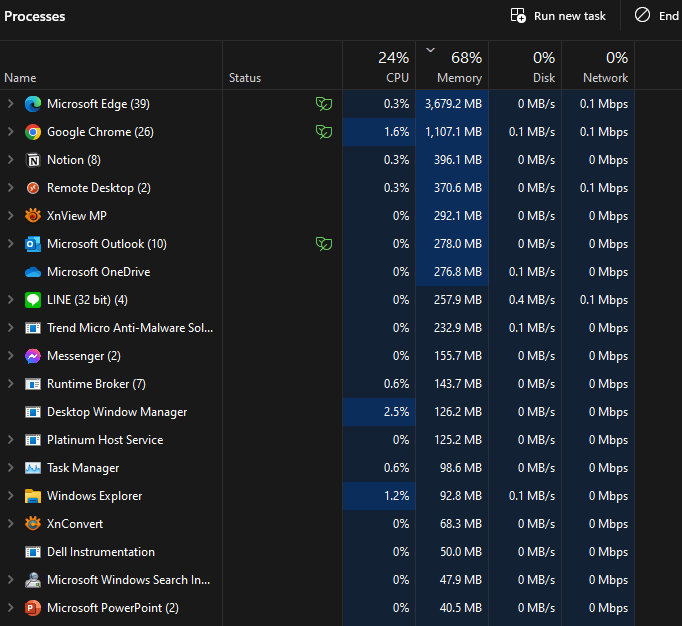Viewport: 682px width, 626px height.
Task: Click efficiency mode leaf icon for Microsoft Outlook
Action: (x=324, y=244)
